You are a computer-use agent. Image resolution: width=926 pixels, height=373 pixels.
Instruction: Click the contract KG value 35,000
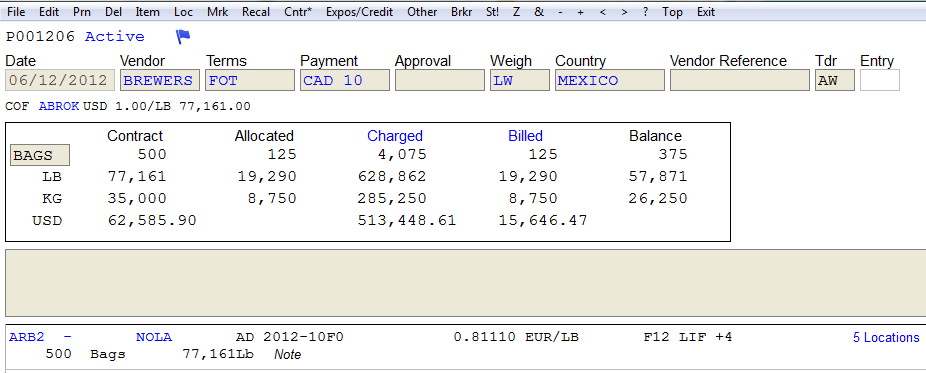tap(137, 198)
